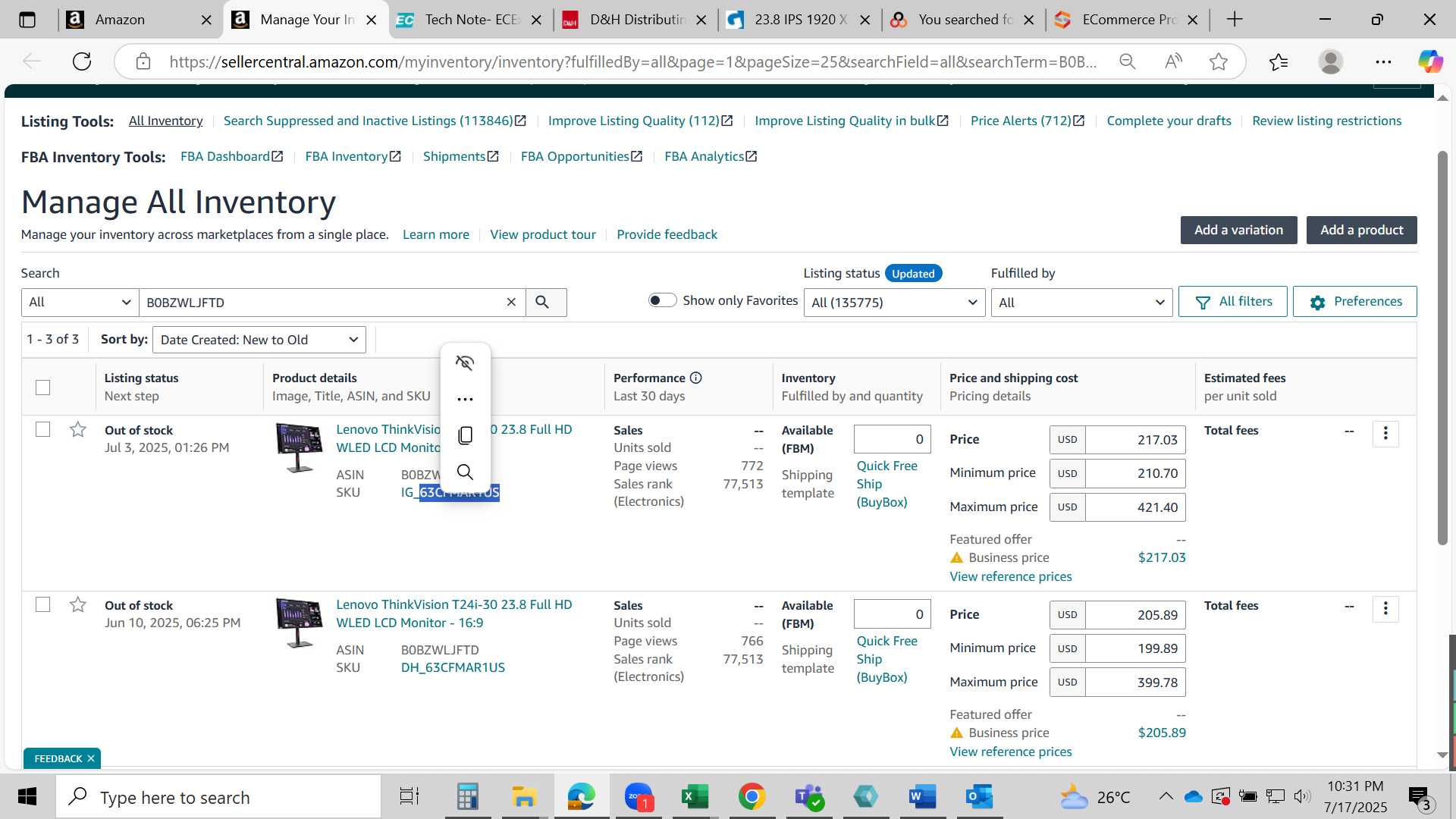The image size is (1456, 819).
Task: Edit Minimum price field showing 199.89
Action: (1135, 648)
